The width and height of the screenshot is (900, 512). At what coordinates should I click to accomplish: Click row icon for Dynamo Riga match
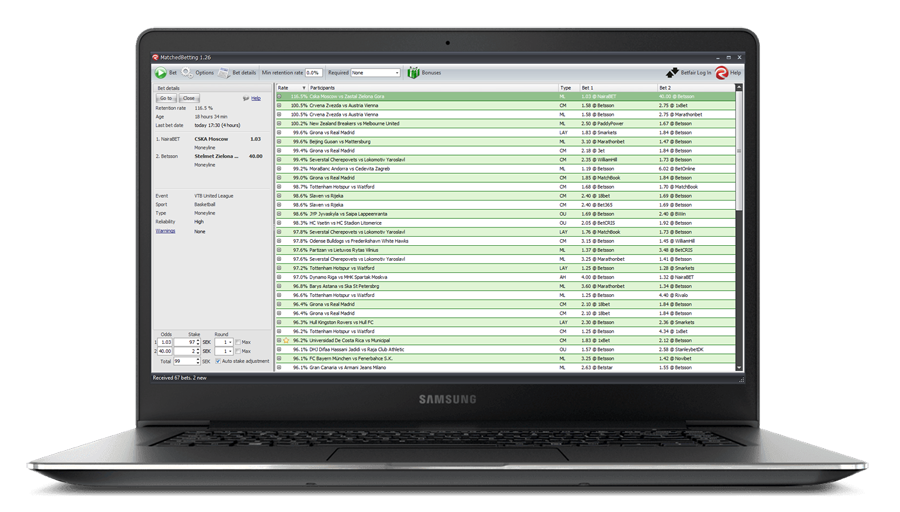(280, 277)
